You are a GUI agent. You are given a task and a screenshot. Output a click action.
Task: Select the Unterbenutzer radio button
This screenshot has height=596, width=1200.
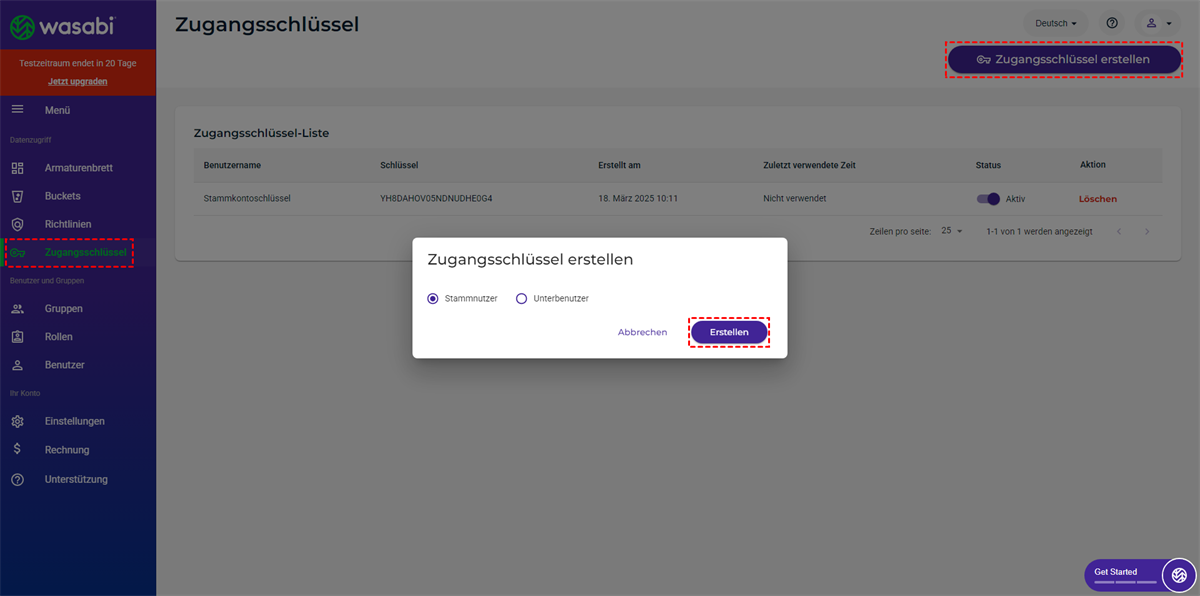(521, 298)
